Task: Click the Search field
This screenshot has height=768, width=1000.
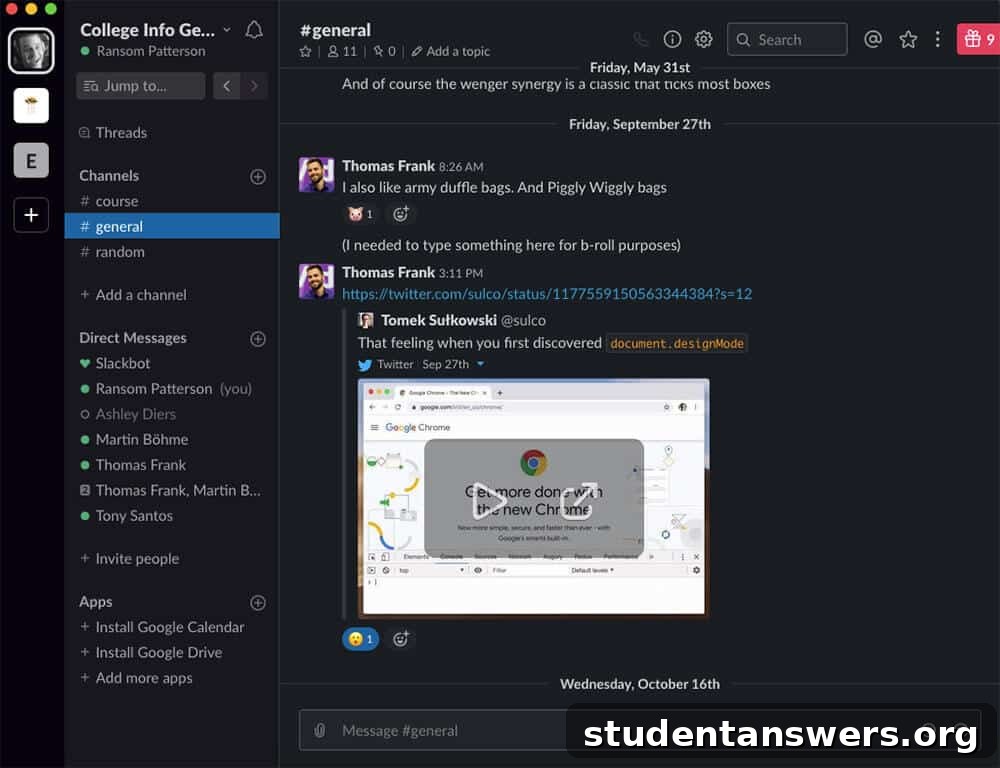Action: [x=787, y=40]
